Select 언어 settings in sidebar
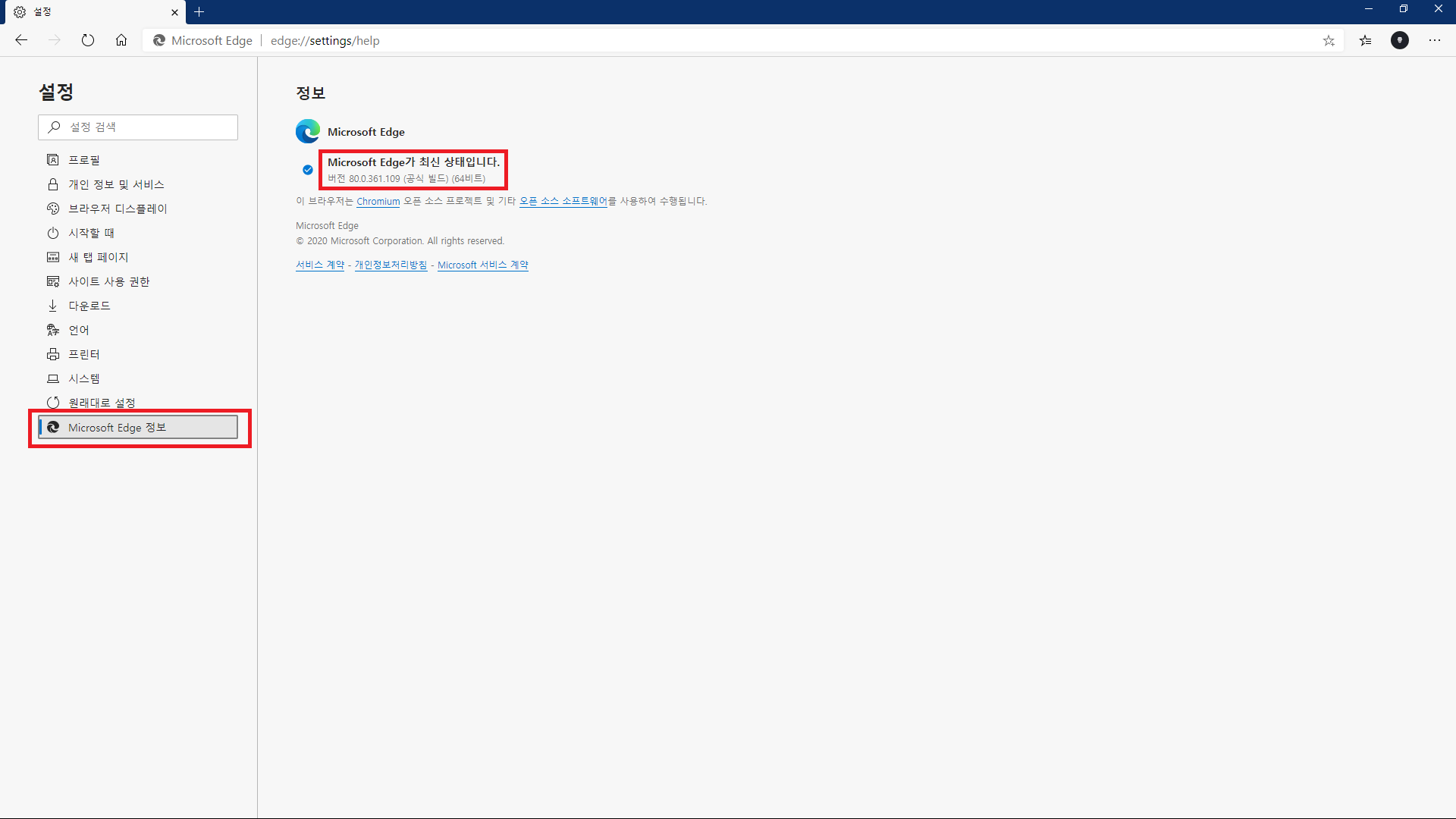This screenshot has width=1456, height=819. tap(79, 330)
